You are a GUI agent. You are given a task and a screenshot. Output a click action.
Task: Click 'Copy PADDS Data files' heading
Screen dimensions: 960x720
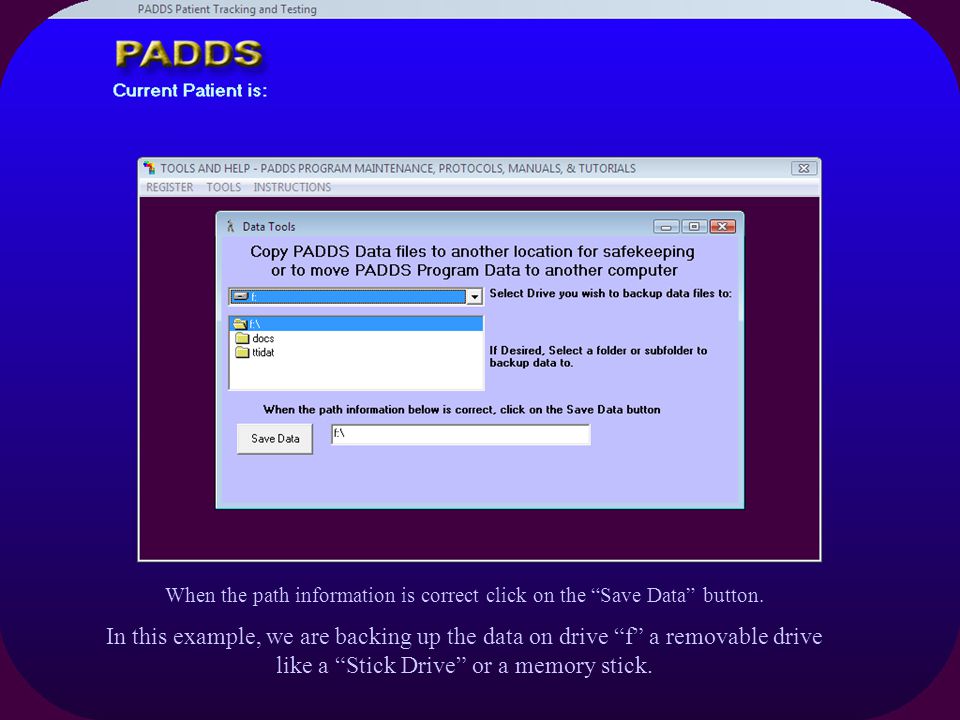(474, 261)
